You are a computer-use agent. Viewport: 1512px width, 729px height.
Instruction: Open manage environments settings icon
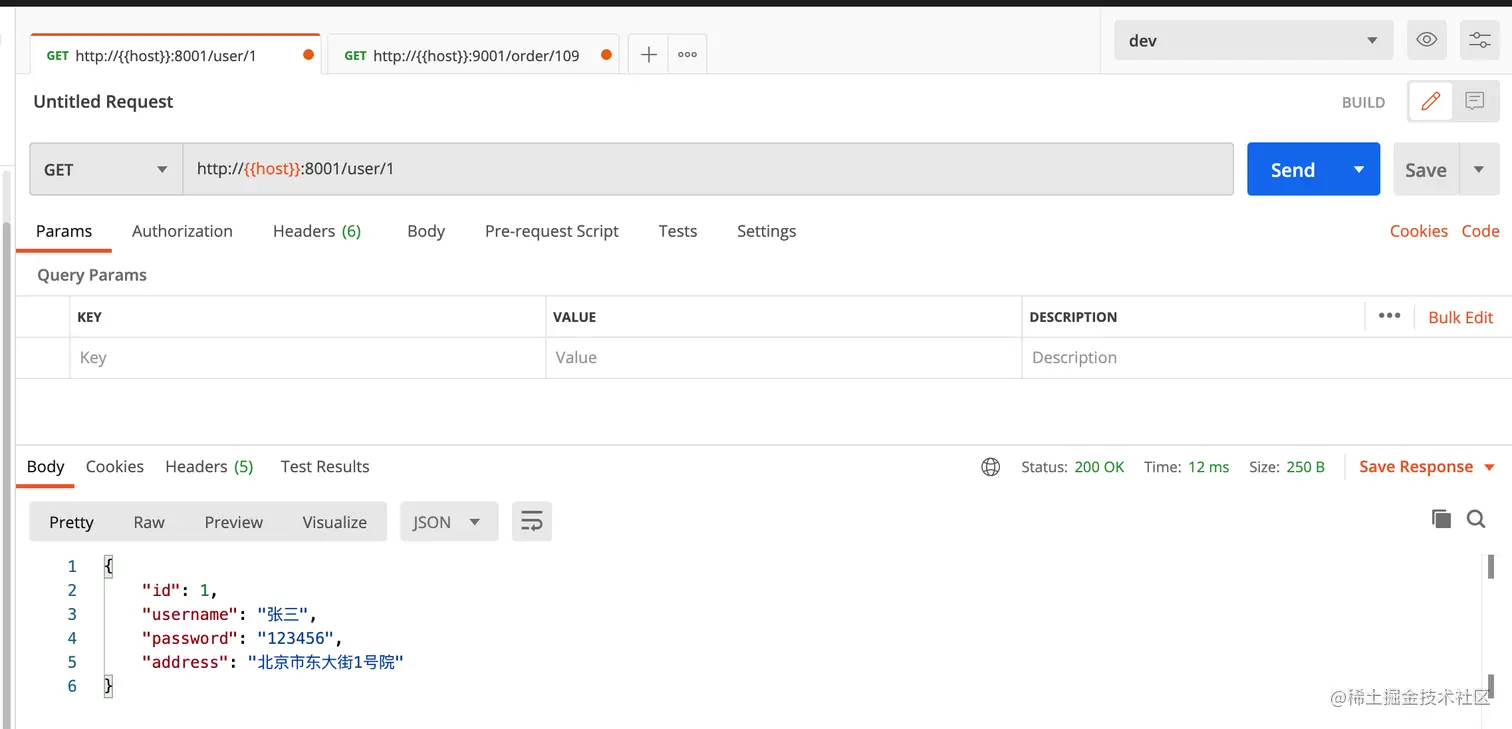click(x=1479, y=41)
